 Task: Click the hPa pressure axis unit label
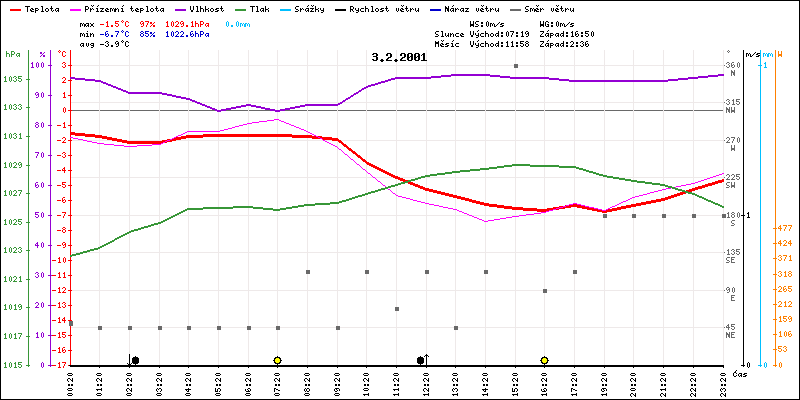coord(12,54)
